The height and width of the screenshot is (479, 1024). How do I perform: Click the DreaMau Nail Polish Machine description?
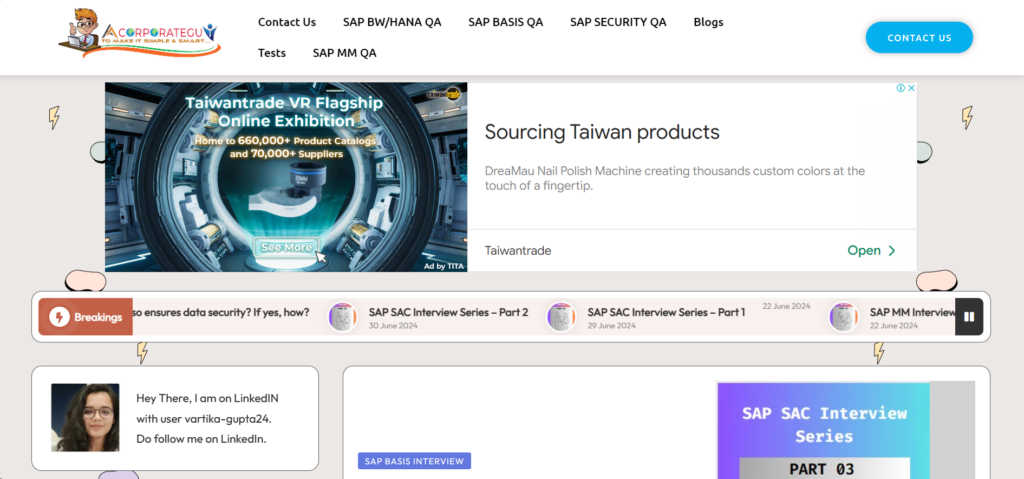pos(675,178)
